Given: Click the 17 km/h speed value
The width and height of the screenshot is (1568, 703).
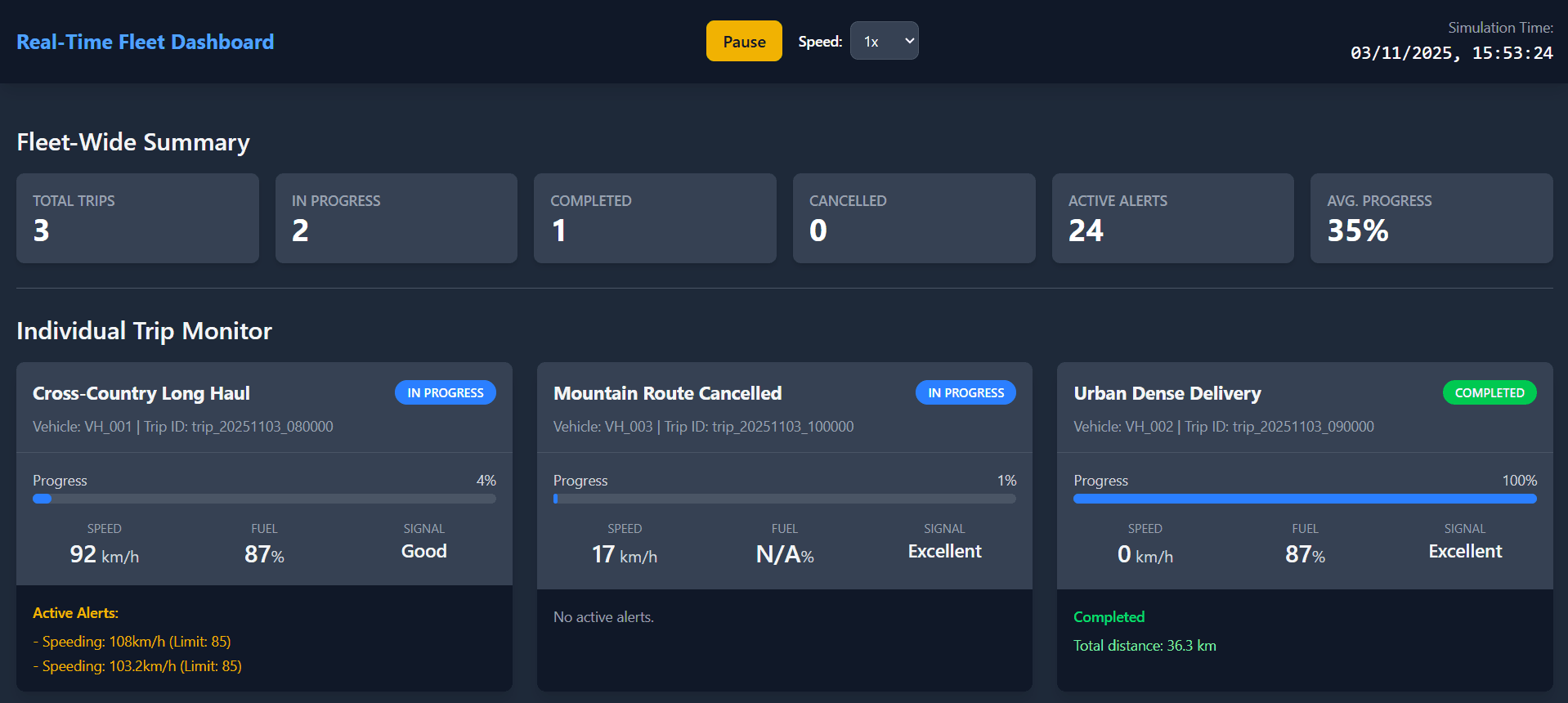Looking at the screenshot, I should [x=625, y=555].
